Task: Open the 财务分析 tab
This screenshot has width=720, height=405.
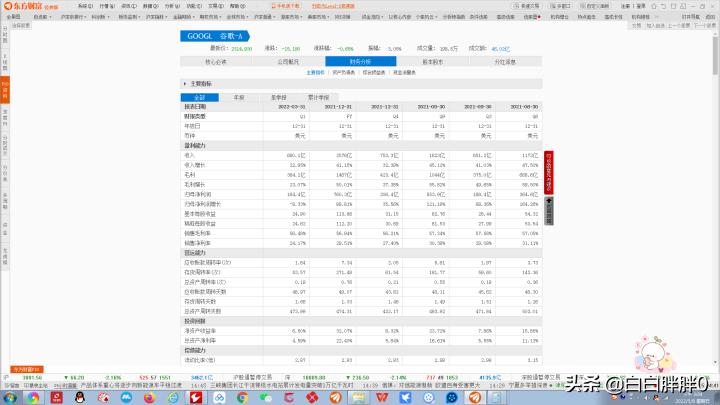Action: 360,62
